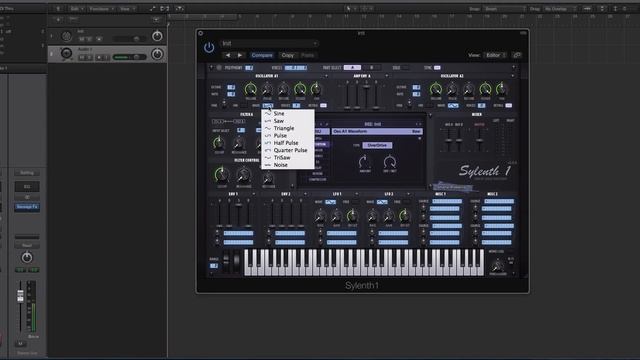Open Logic Edit menu in tracks area
The width and height of the screenshot is (640, 360).
click(76, 9)
